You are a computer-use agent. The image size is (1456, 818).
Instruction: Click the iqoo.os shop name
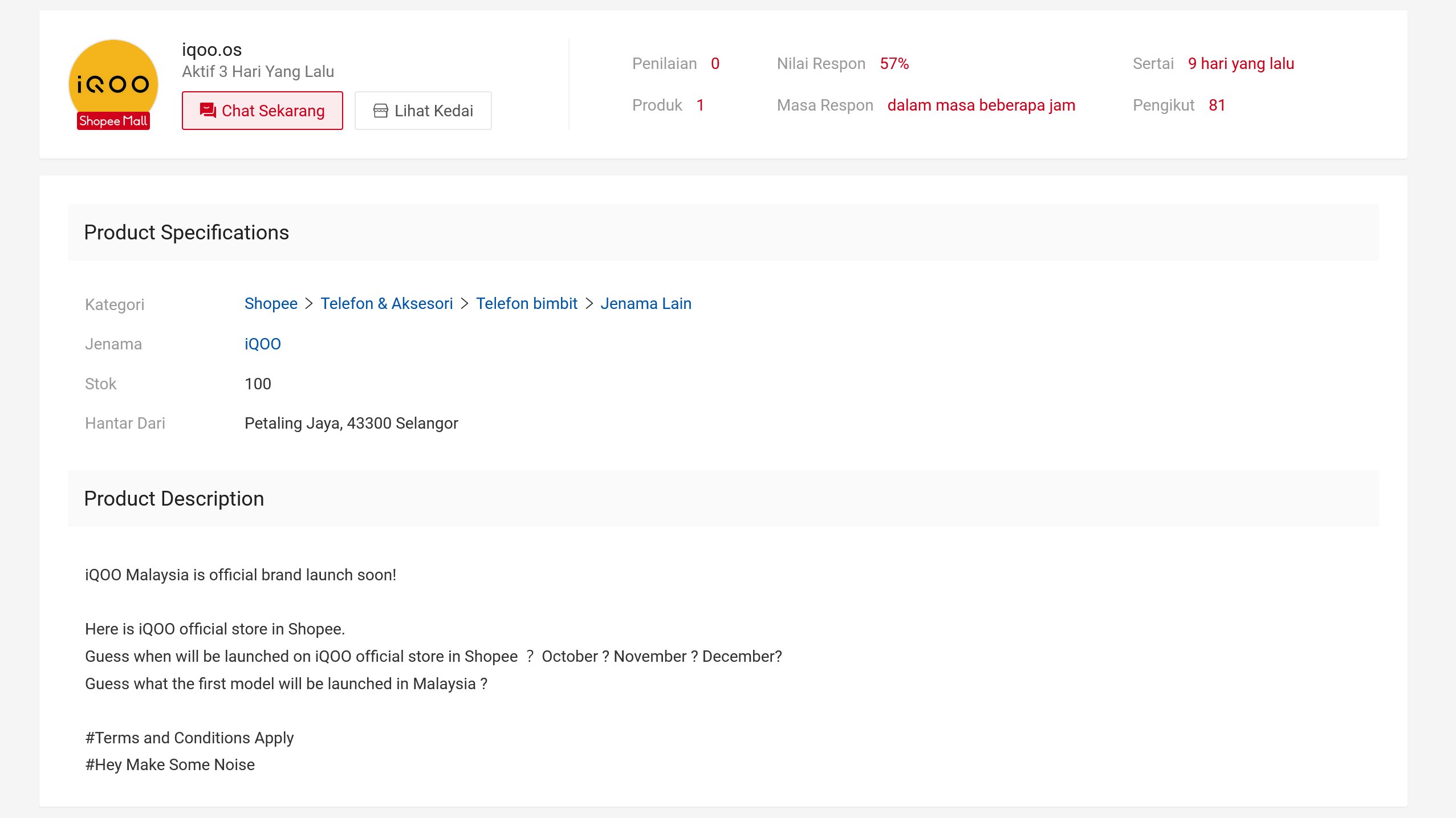(212, 50)
